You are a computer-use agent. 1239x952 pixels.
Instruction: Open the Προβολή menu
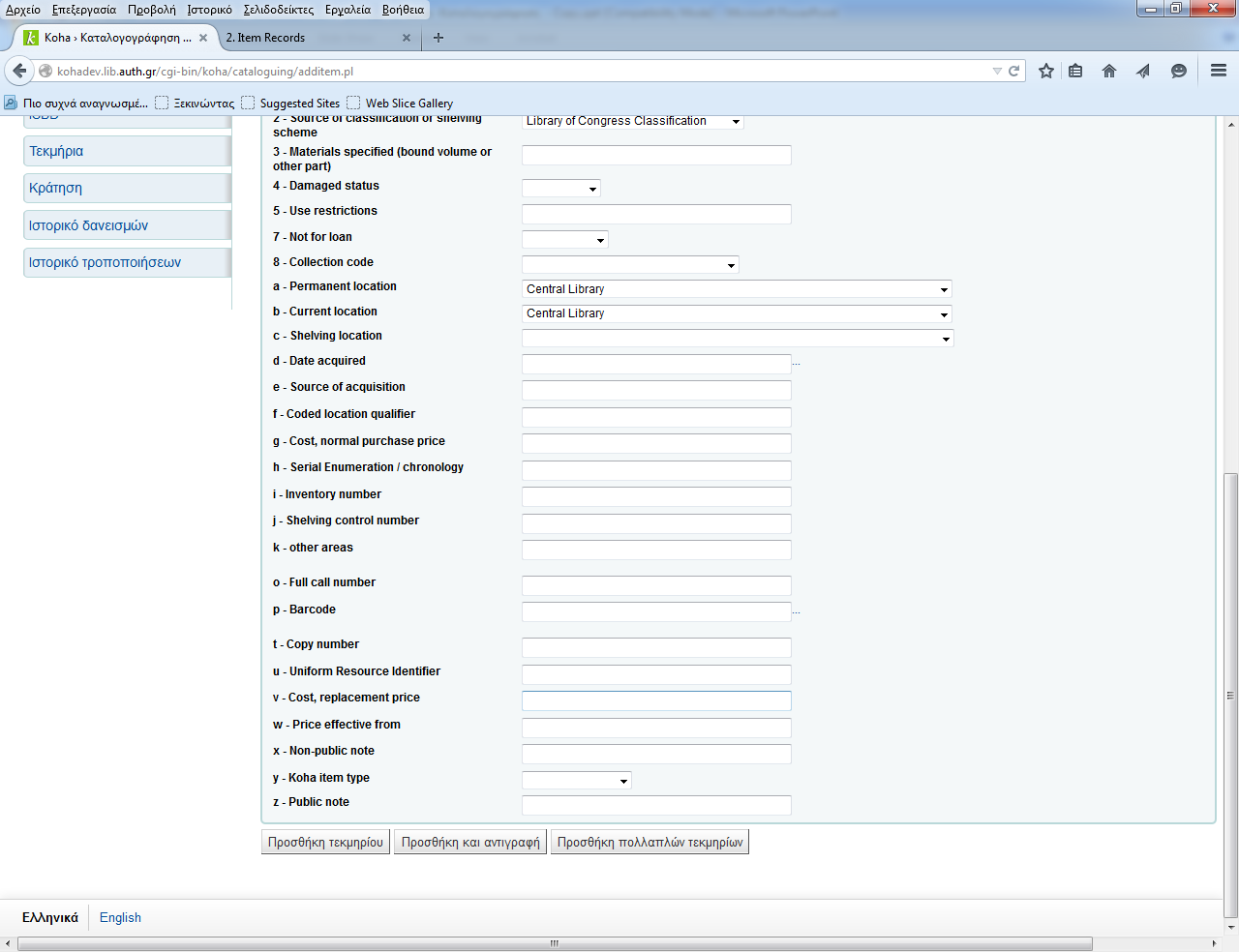coord(152,10)
